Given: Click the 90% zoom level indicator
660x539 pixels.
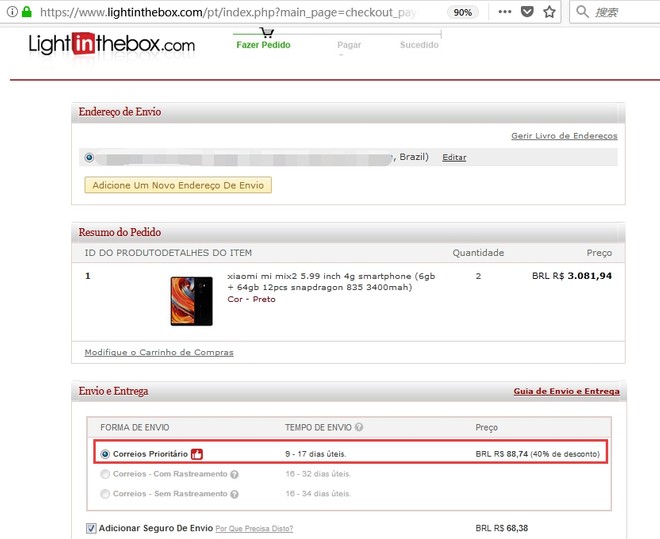Looking at the screenshot, I should (x=462, y=13).
